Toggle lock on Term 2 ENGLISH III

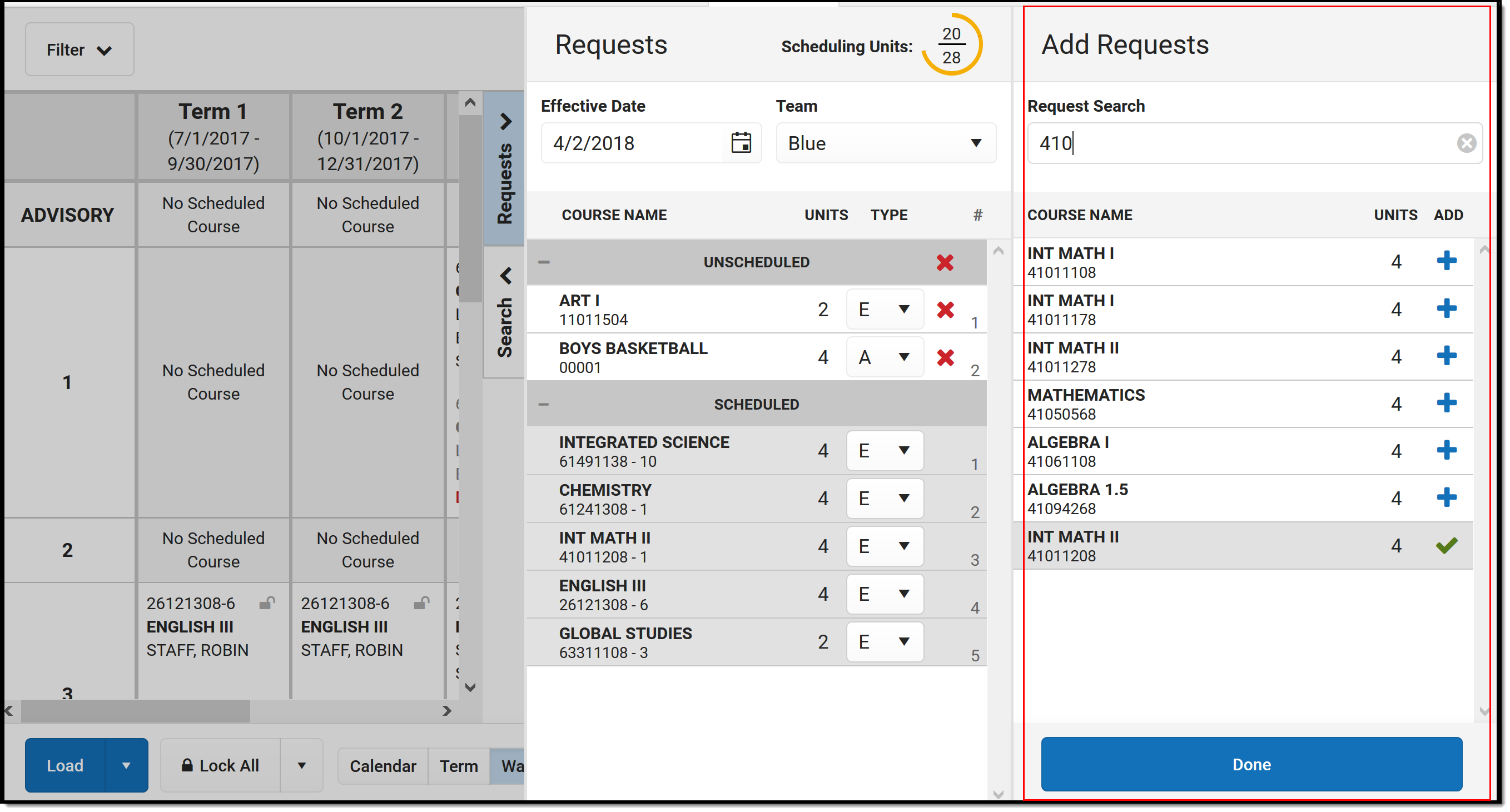click(x=421, y=603)
